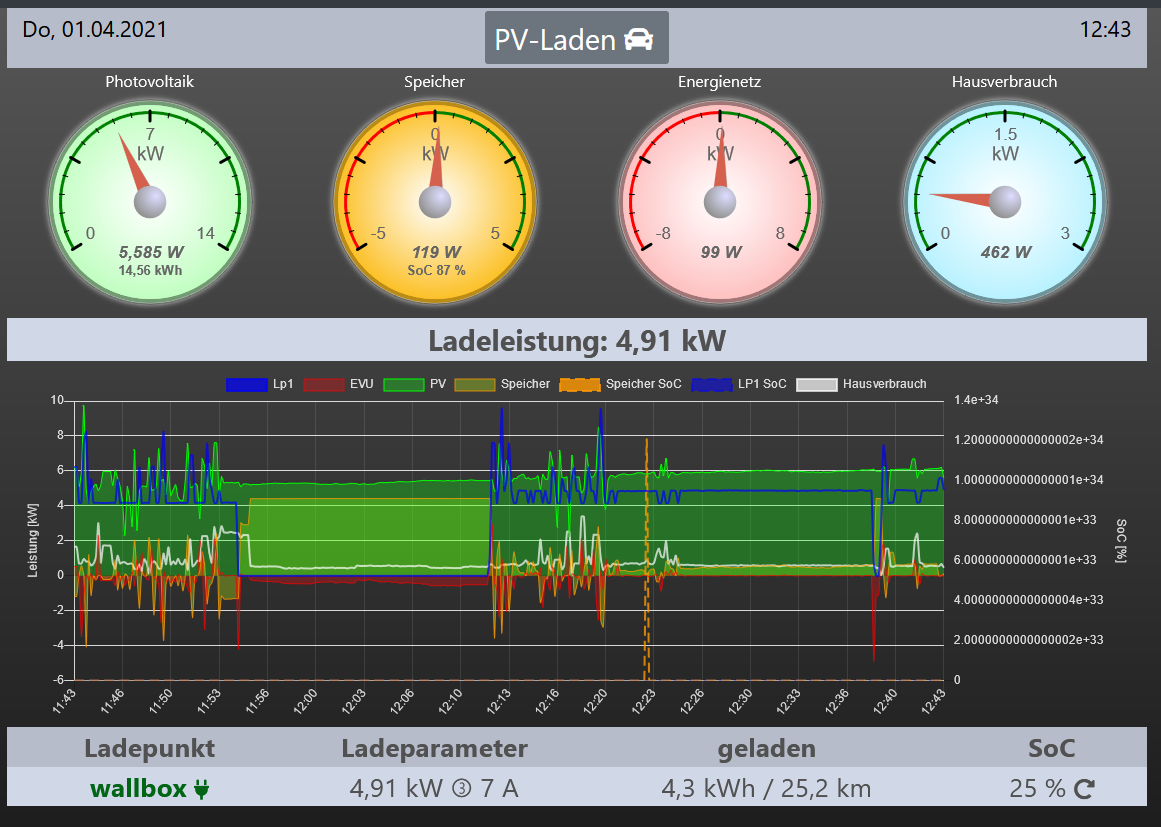This screenshot has width=1161, height=827.
Task: Click the car icon in PV-Laden button
Action: tap(638, 39)
